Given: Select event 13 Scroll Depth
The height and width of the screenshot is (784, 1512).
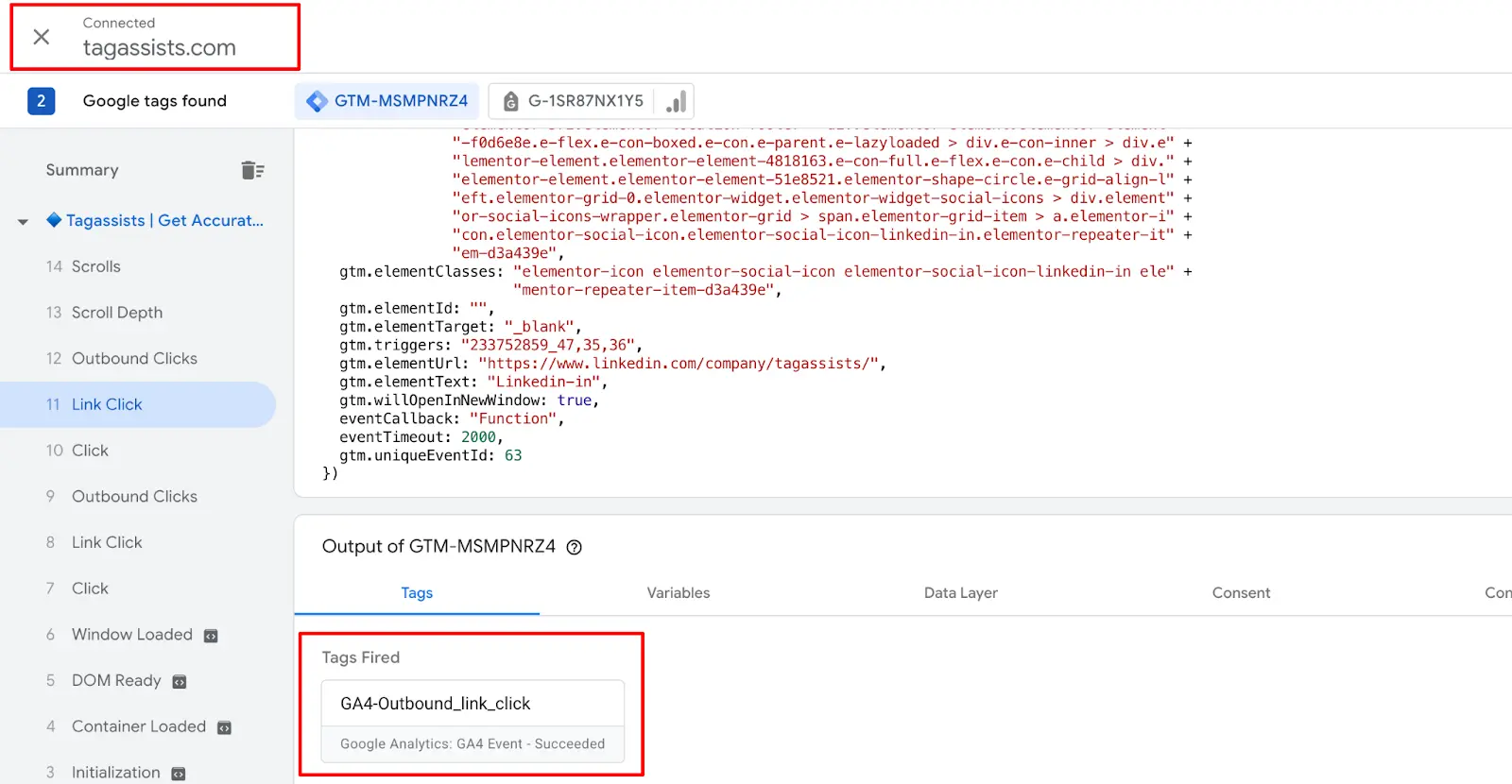Looking at the screenshot, I should click(x=138, y=313).
